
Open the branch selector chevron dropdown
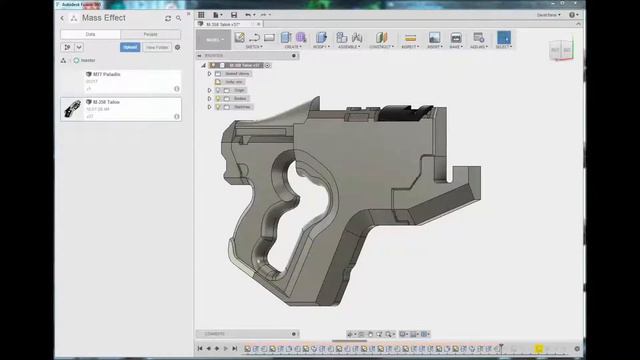tap(79, 47)
